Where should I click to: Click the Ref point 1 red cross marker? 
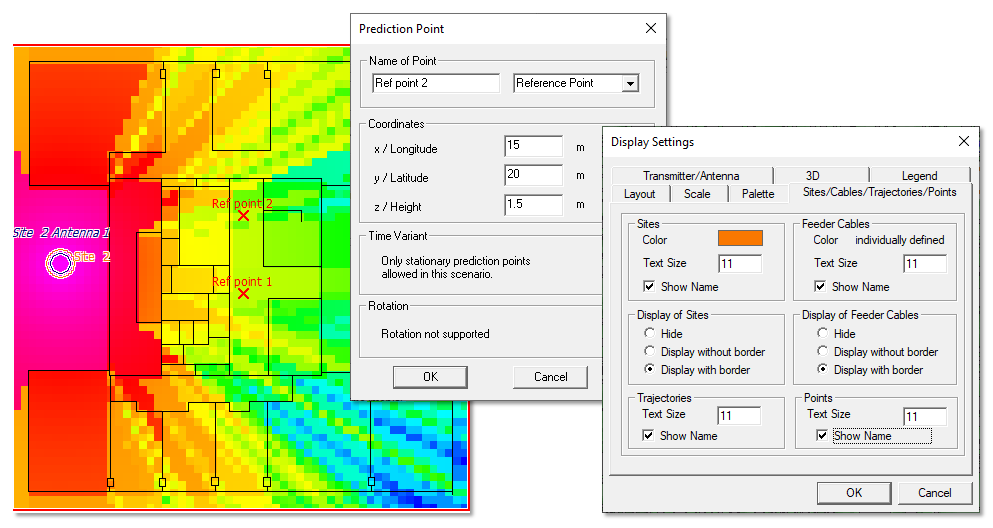243,294
